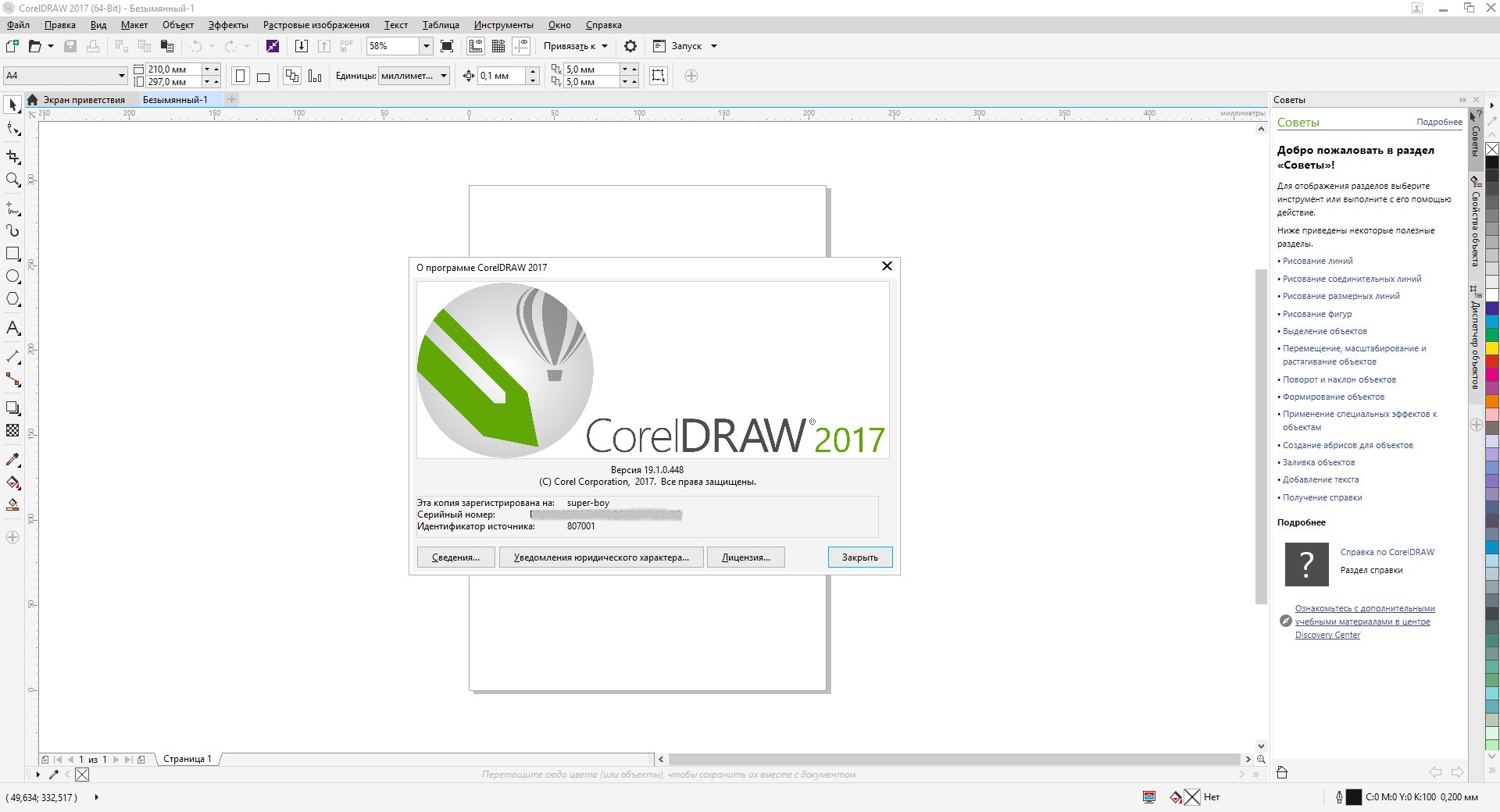This screenshot has height=812, width=1500.
Task: Open the Рисование линий hint link
Action: 1317,261
